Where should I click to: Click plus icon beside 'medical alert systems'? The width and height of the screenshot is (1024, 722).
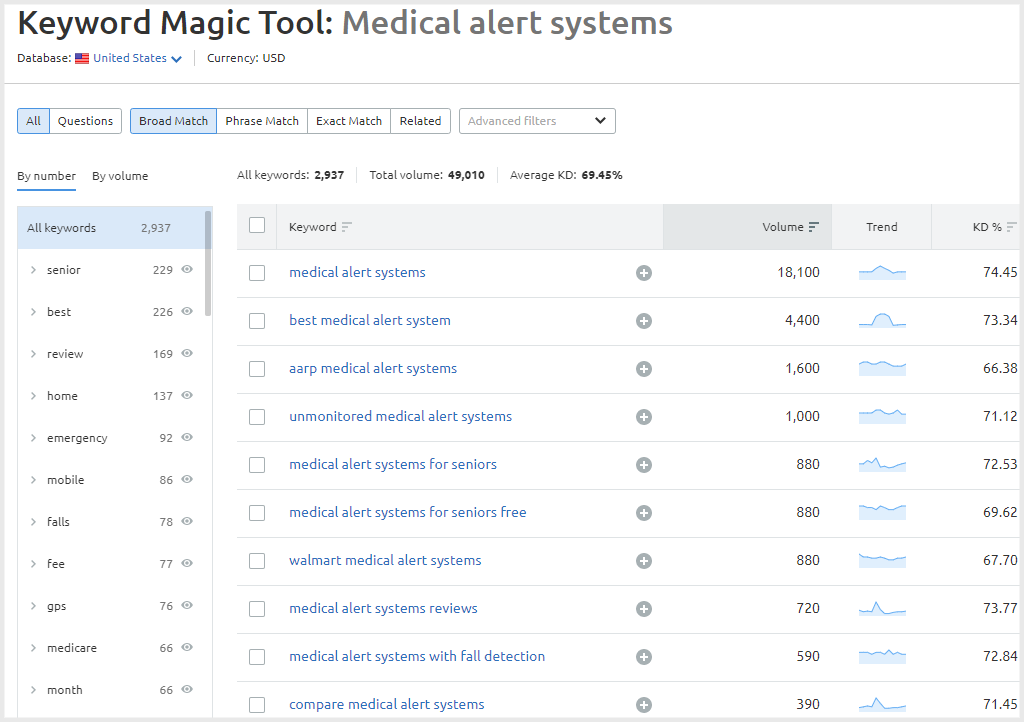point(644,273)
